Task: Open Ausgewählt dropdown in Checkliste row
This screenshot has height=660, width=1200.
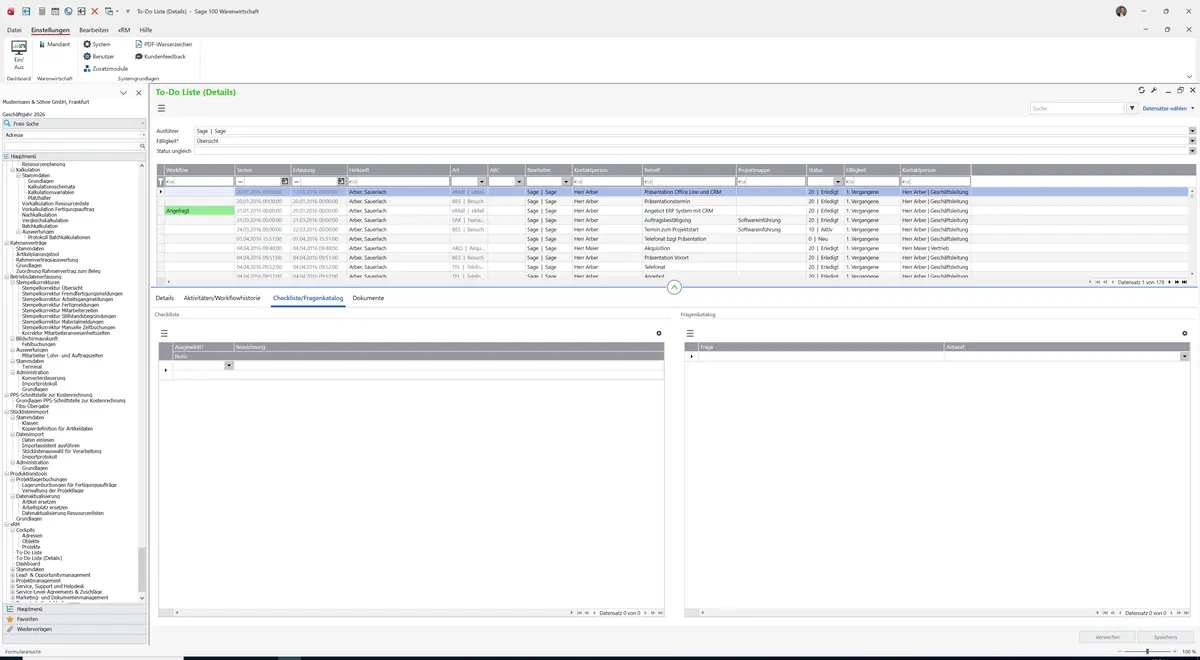Action: (229, 366)
